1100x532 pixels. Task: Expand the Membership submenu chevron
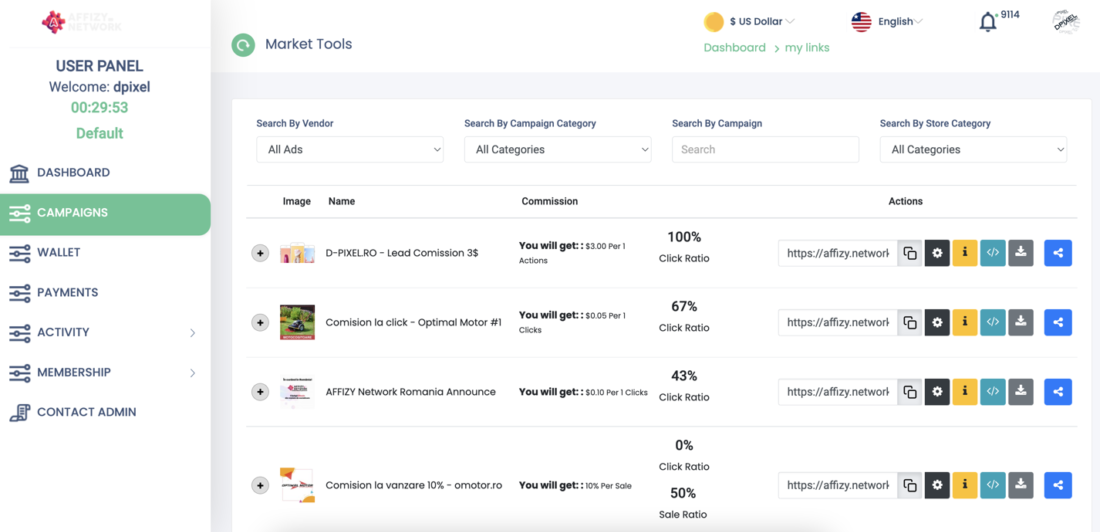click(x=192, y=373)
